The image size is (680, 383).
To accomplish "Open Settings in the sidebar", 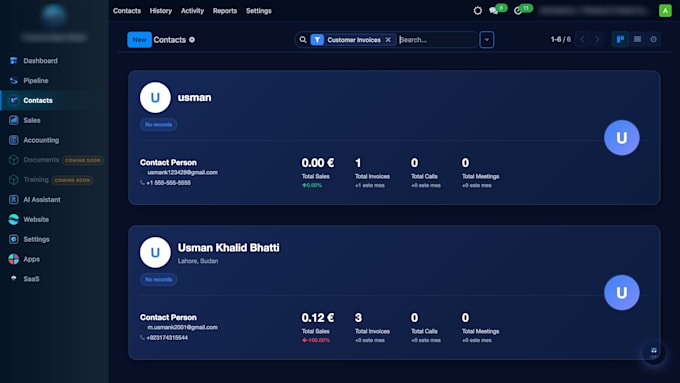I will pos(36,239).
